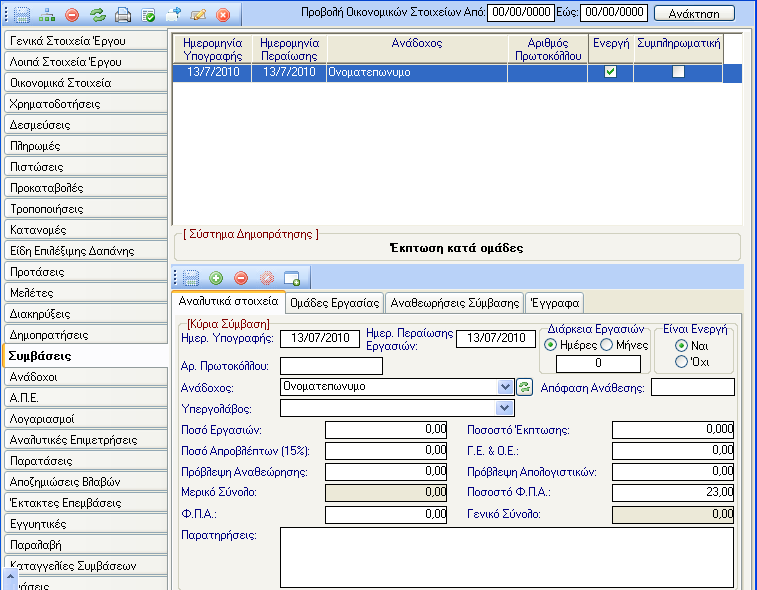
Task: Open Γενικά Στοιχεία Έργου section
Action: tap(86, 41)
